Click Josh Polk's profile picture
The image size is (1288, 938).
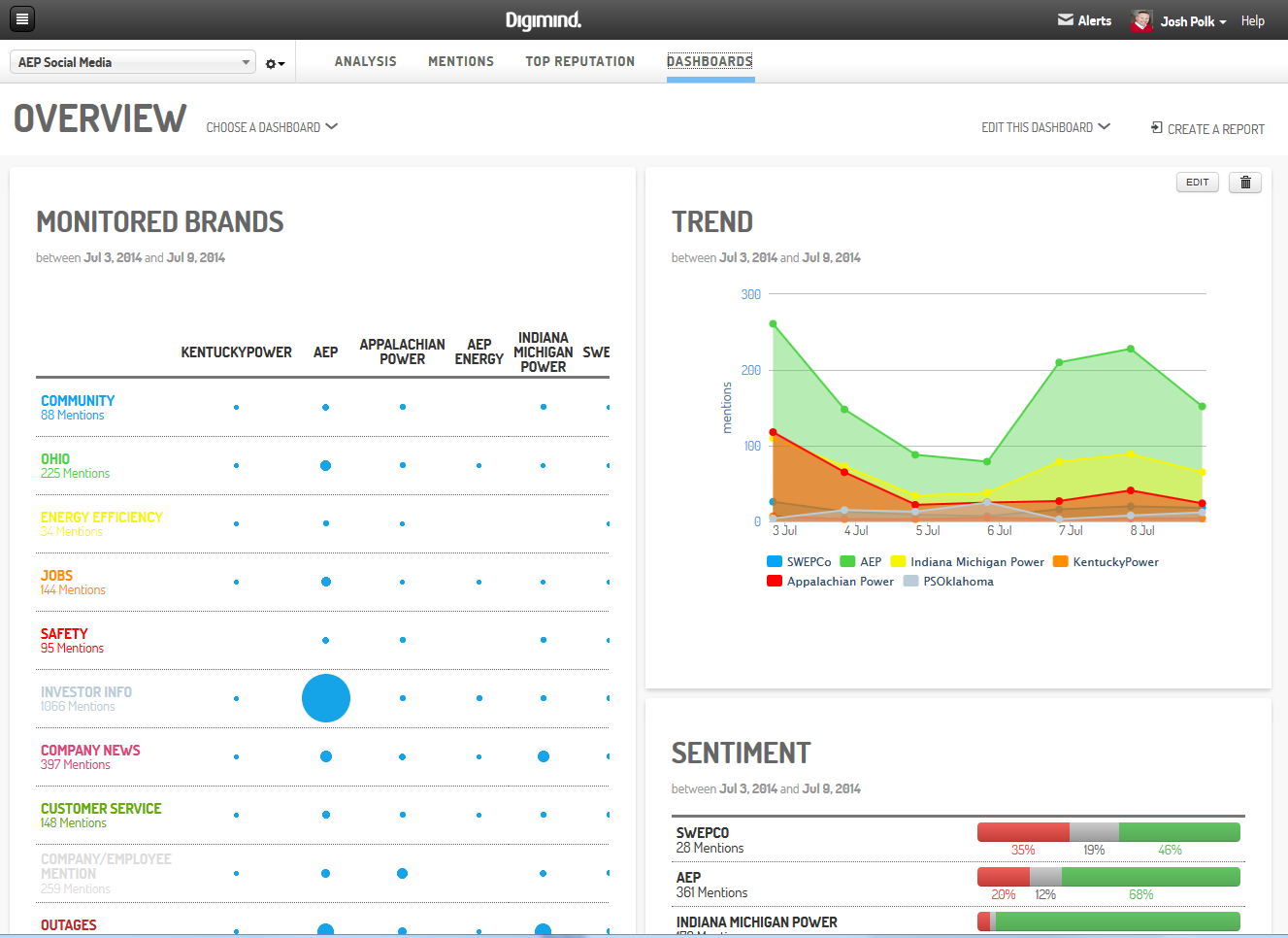coord(1141,19)
